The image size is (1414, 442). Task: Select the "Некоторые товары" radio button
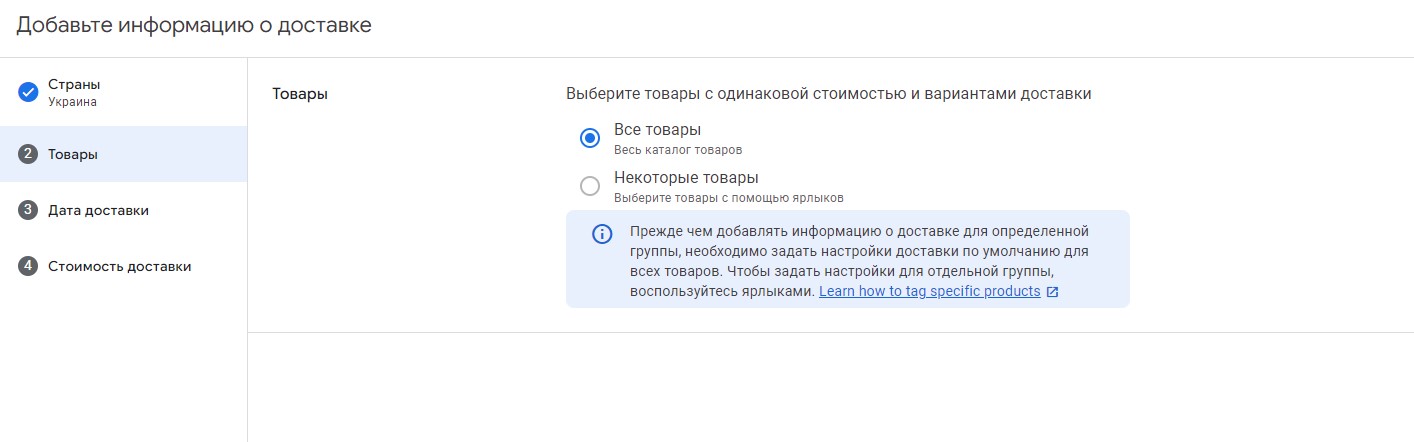pyautogui.click(x=590, y=186)
